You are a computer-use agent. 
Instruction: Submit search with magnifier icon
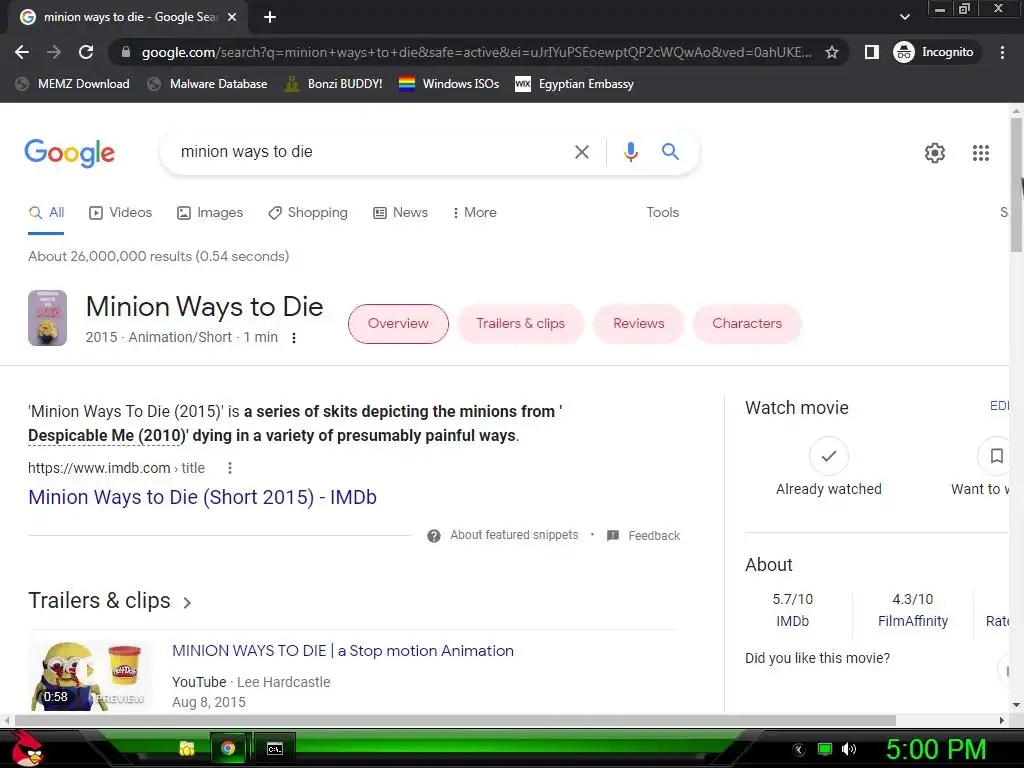[x=670, y=152]
